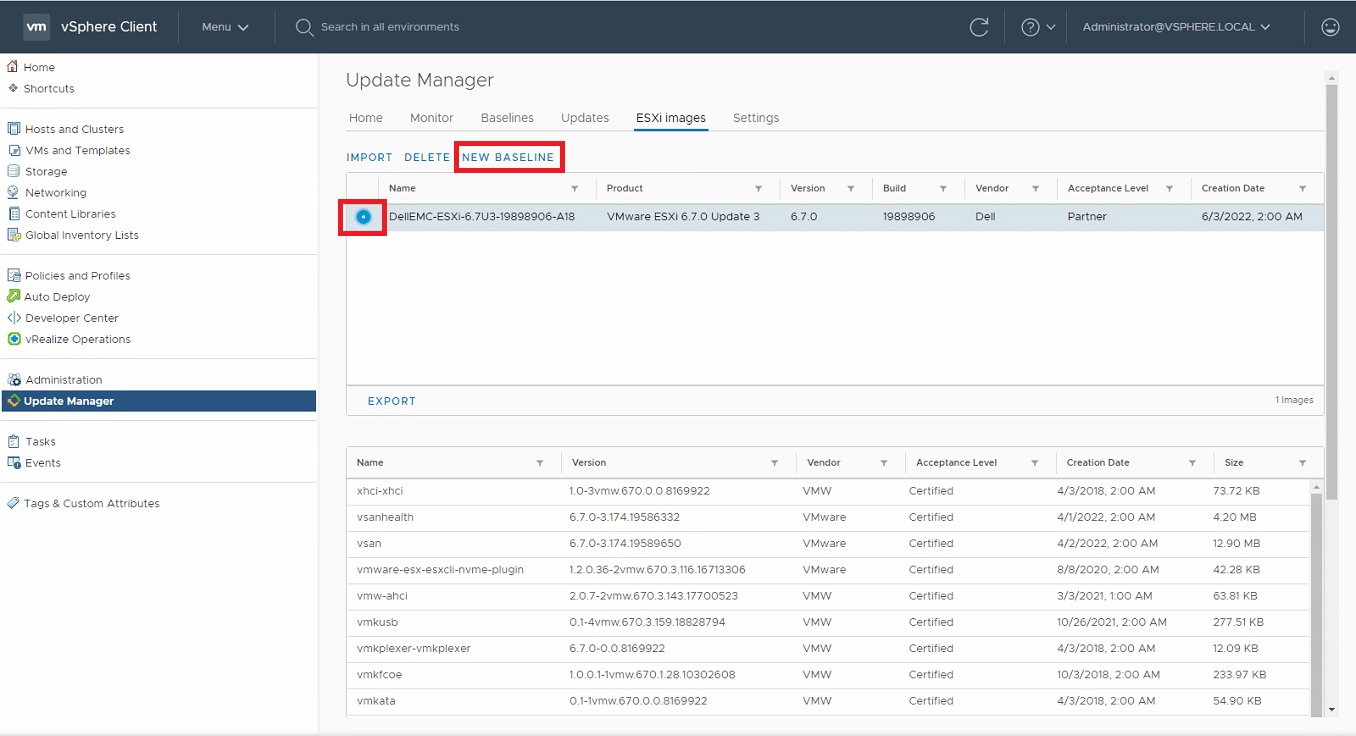The width and height of the screenshot is (1356, 736).
Task: Open the help question mark icon
Action: (1030, 27)
